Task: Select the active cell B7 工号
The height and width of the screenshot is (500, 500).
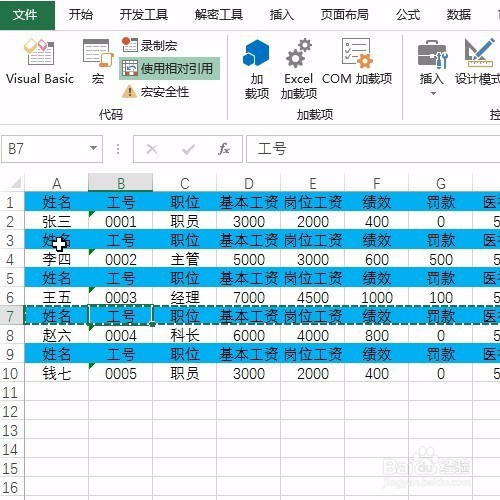Action: tap(121, 316)
